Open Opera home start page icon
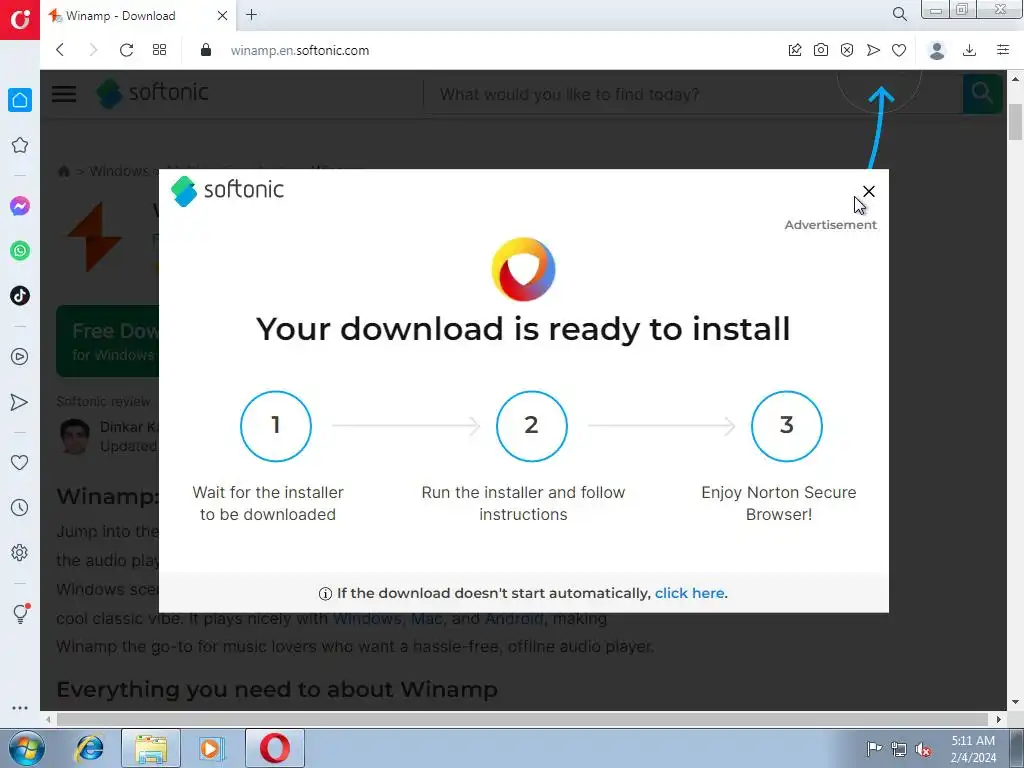 [x=20, y=100]
